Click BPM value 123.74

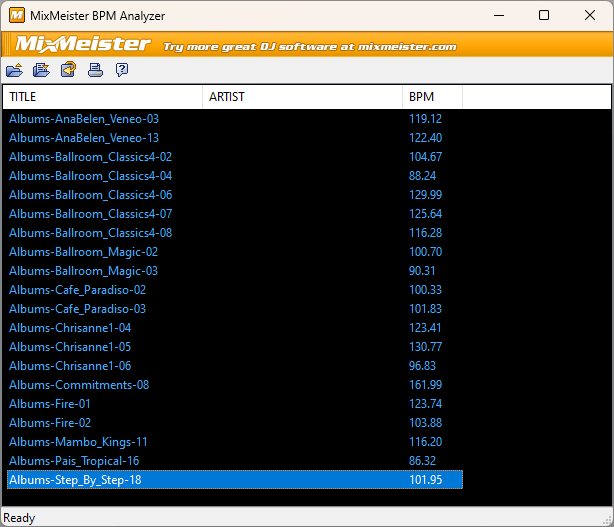click(x=426, y=404)
